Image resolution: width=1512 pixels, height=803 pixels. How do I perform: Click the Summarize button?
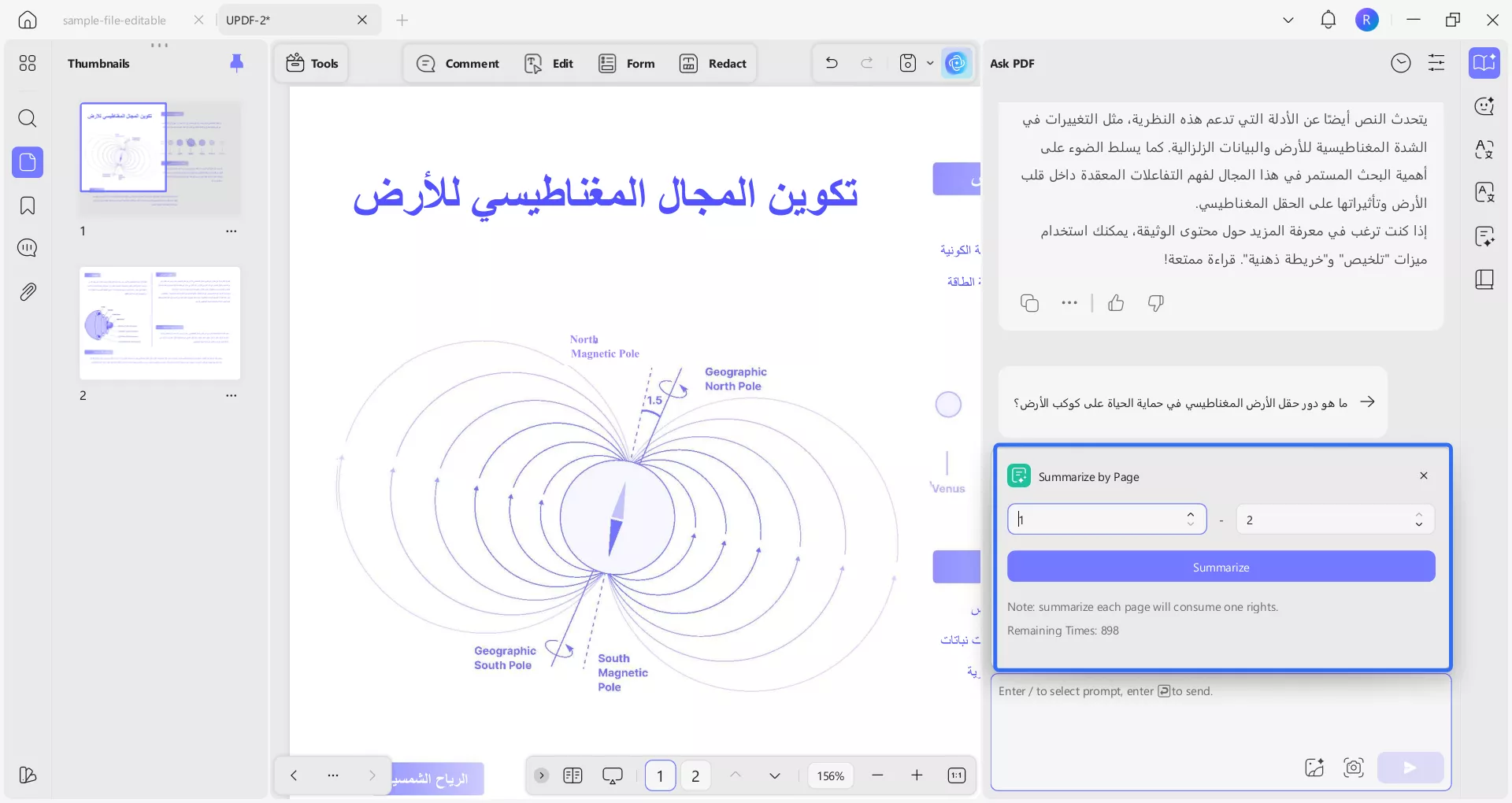1221,567
